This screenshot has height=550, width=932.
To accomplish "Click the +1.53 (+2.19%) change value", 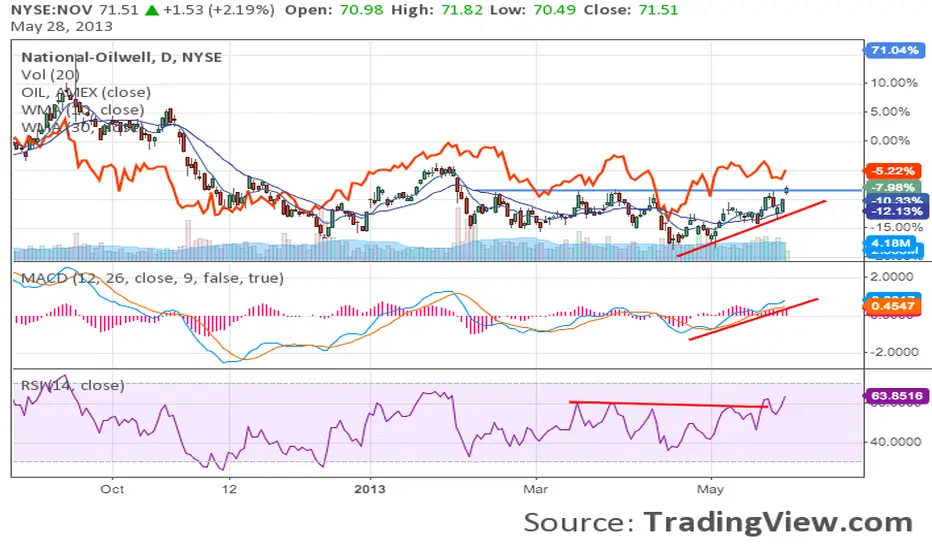I will pos(219,10).
